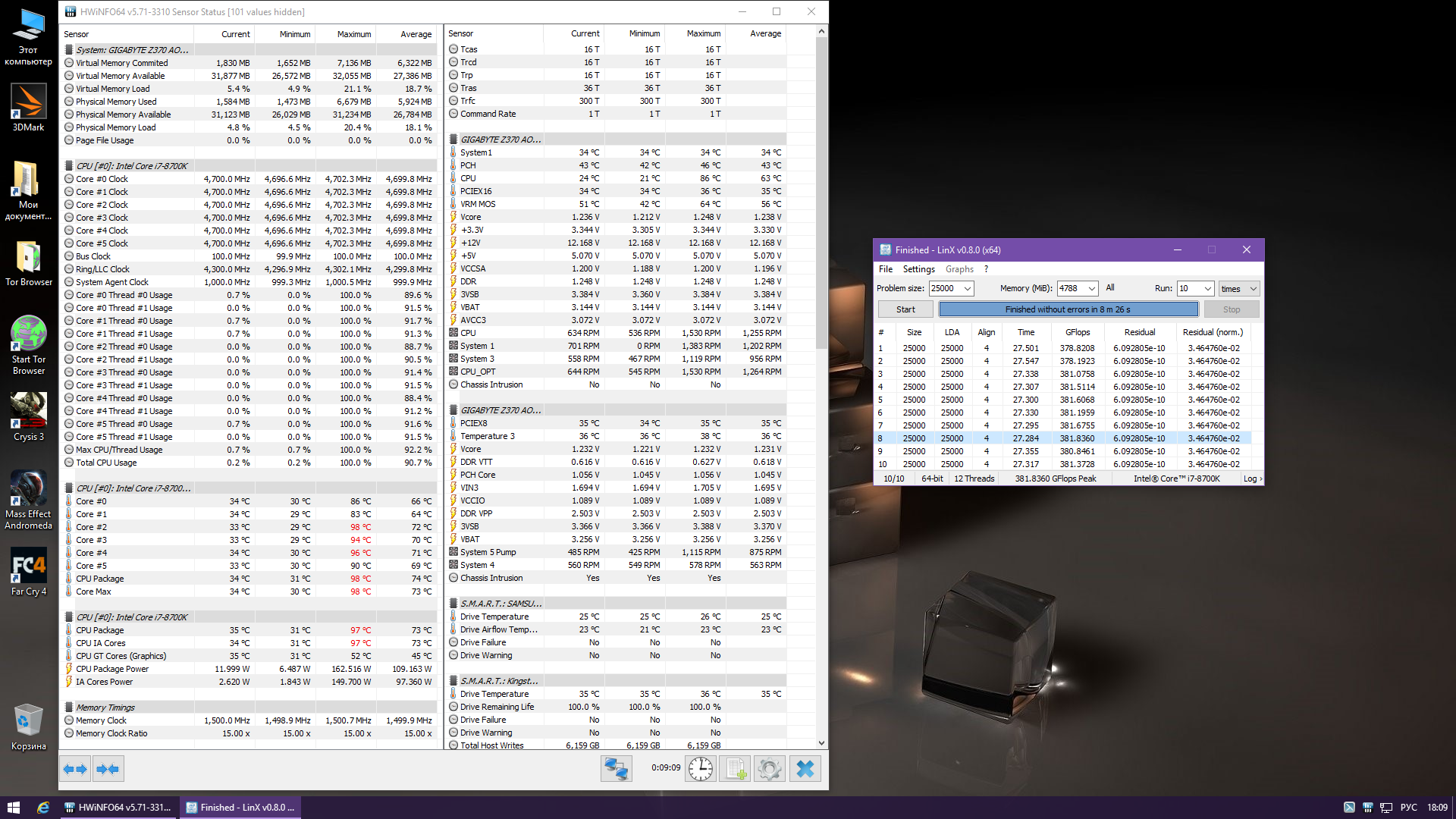Click the expand columns left-right arrows icon

click(75, 769)
